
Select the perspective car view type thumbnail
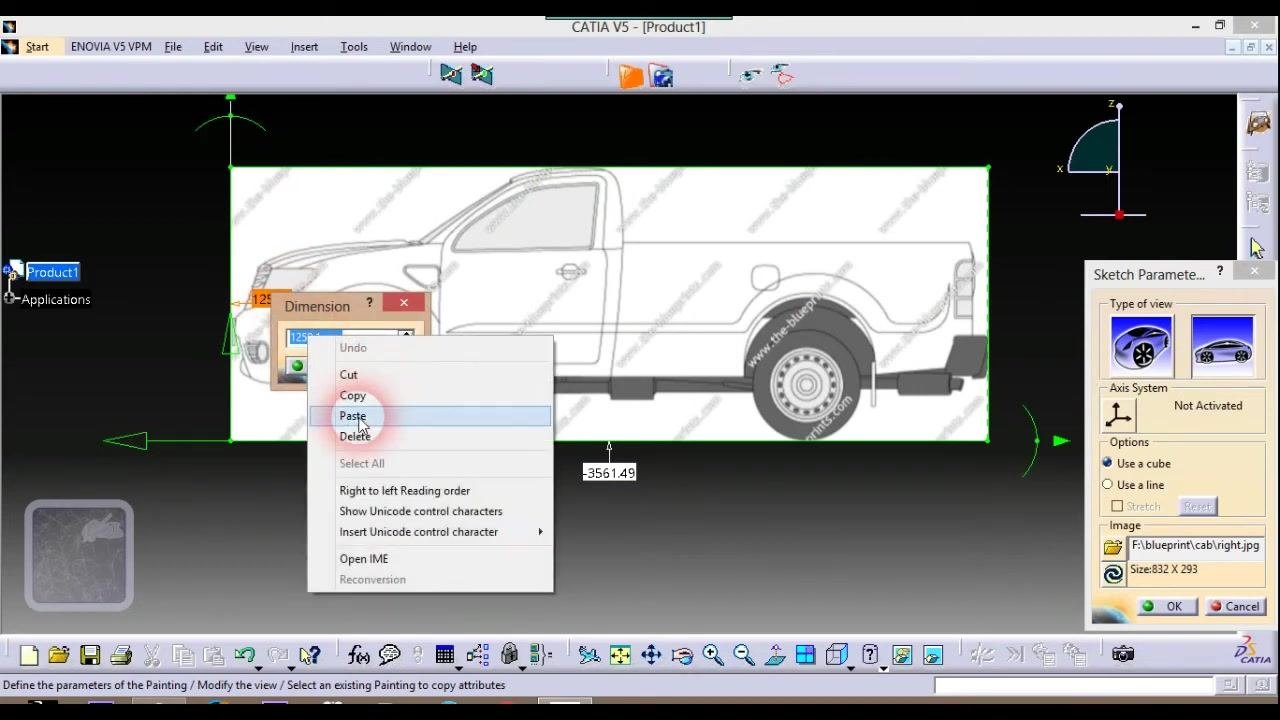click(1142, 345)
